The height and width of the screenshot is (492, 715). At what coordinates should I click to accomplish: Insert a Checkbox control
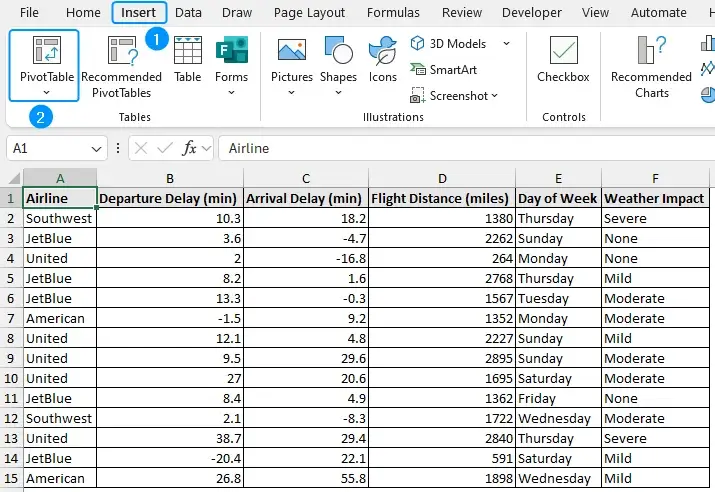tap(564, 59)
